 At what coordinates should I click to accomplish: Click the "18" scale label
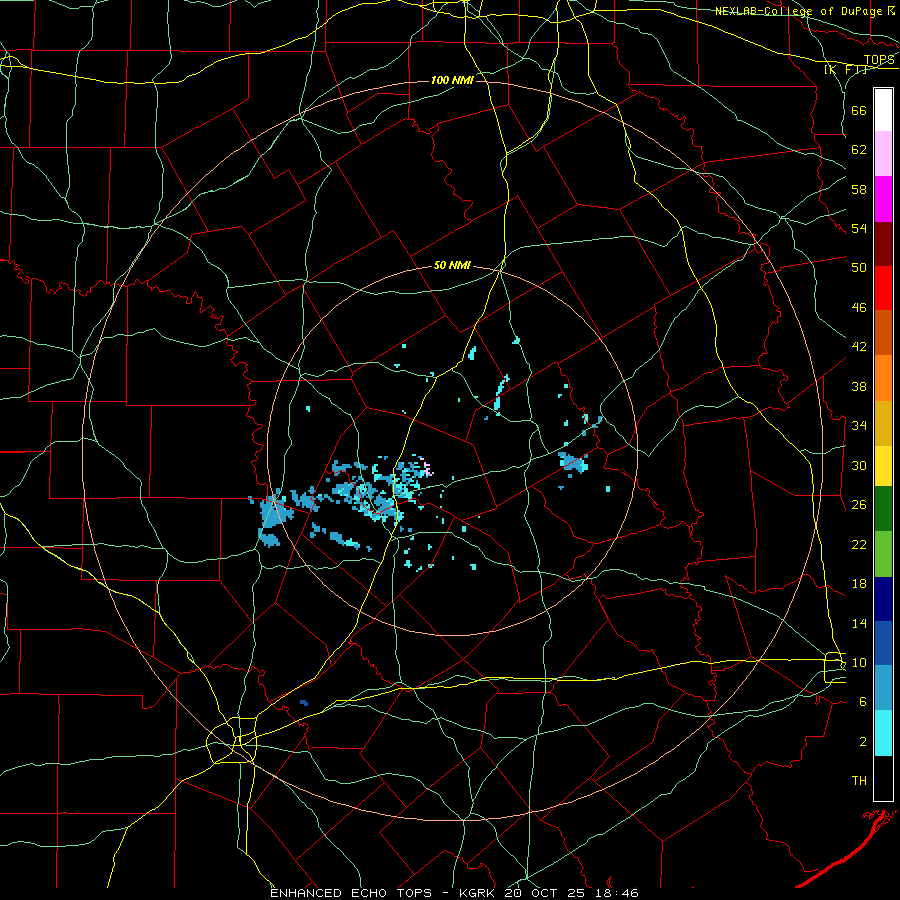859,584
